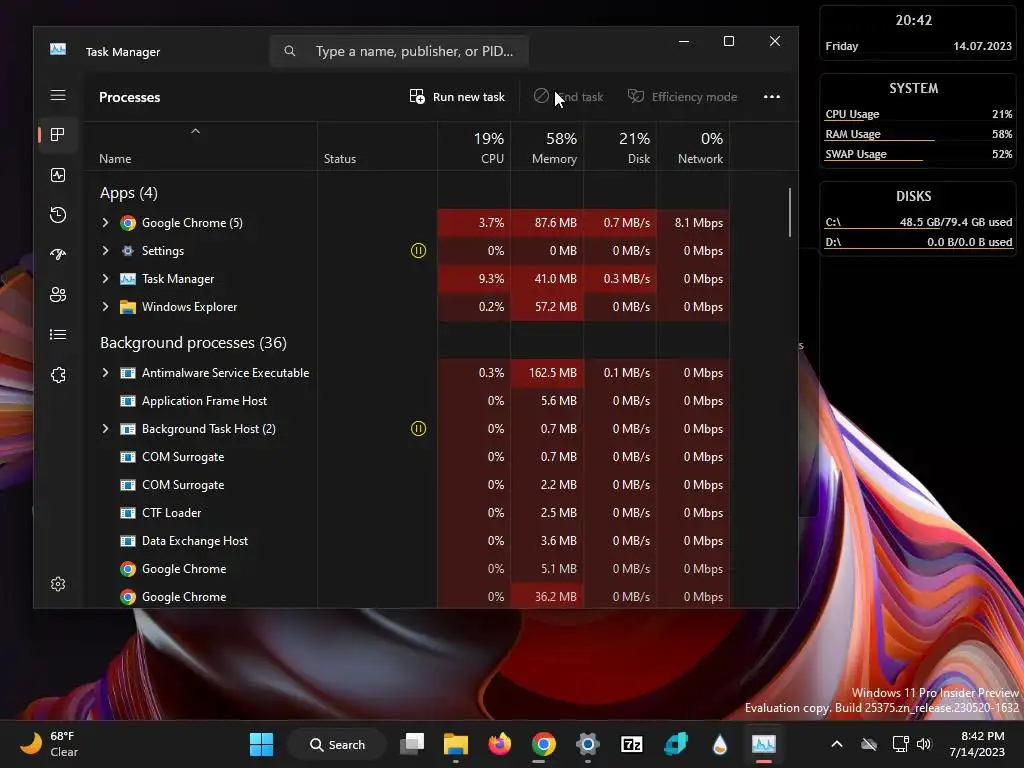Viewport: 1024px width, 768px height.
Task: Open Google Chrome from the taskbar
Action: click(543, 744)
